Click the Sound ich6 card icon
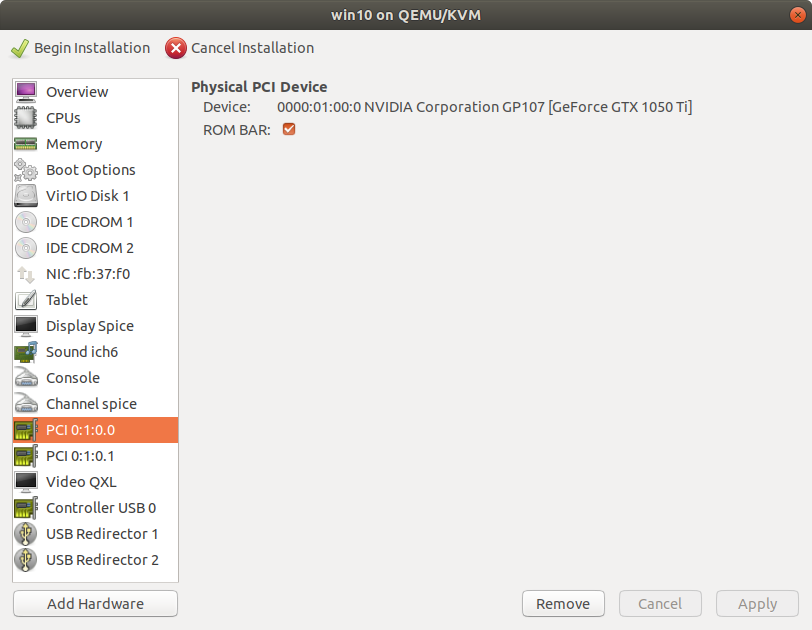This screenshot has width=812, height=630. (26, 352)
